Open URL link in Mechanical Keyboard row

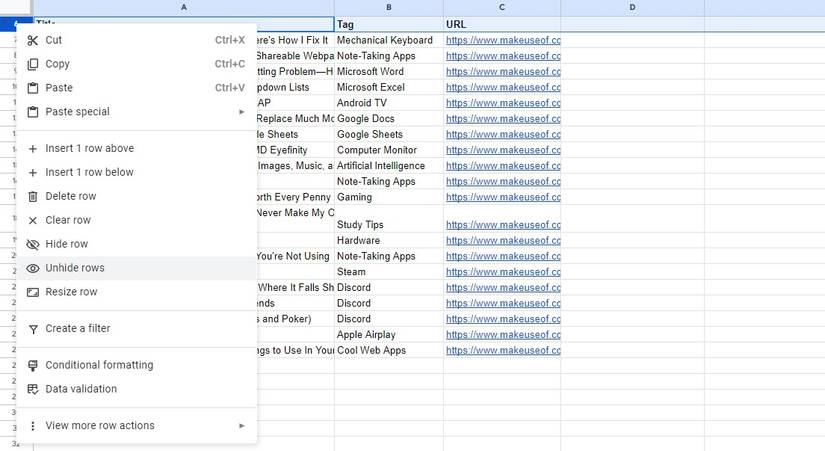pos(503,40)
